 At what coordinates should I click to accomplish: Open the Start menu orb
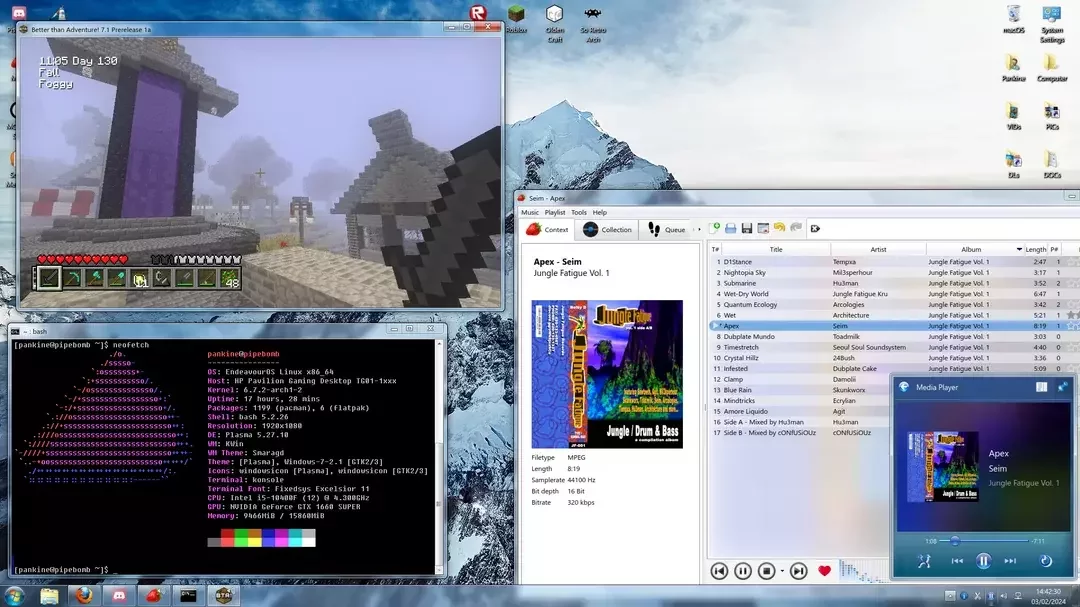14,595
